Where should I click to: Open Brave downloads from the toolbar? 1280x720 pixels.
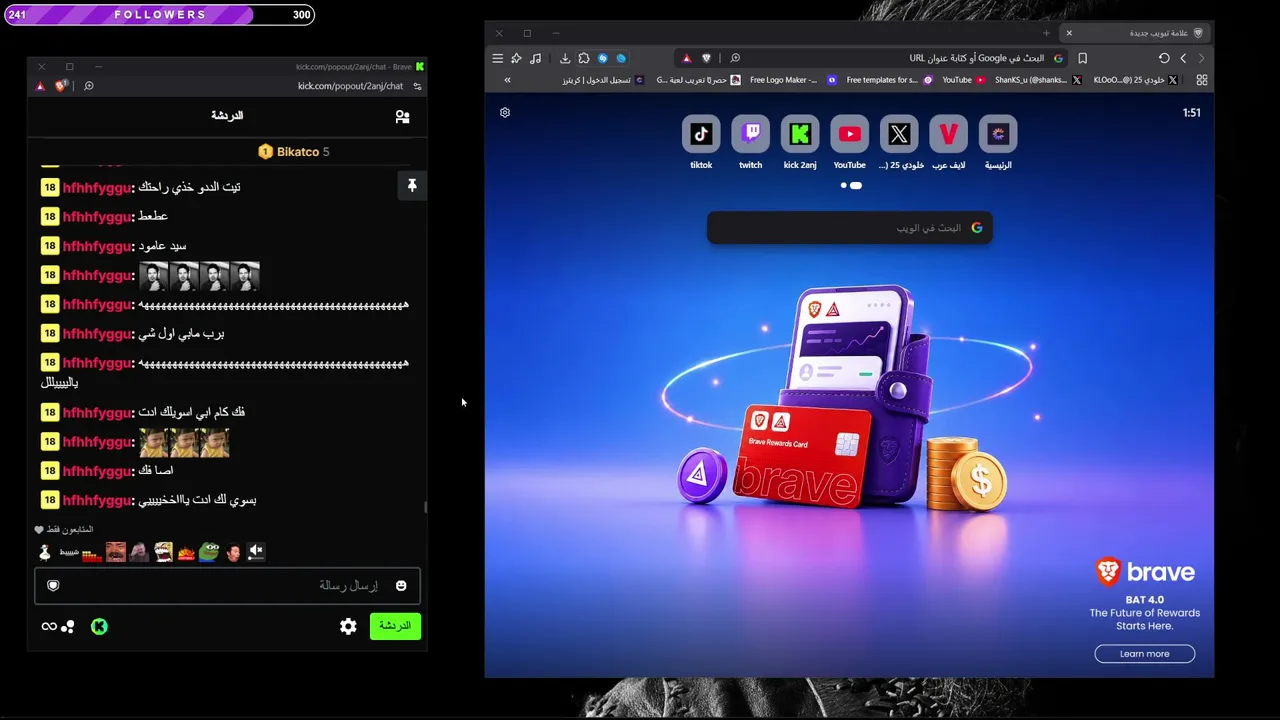point(565,58)
